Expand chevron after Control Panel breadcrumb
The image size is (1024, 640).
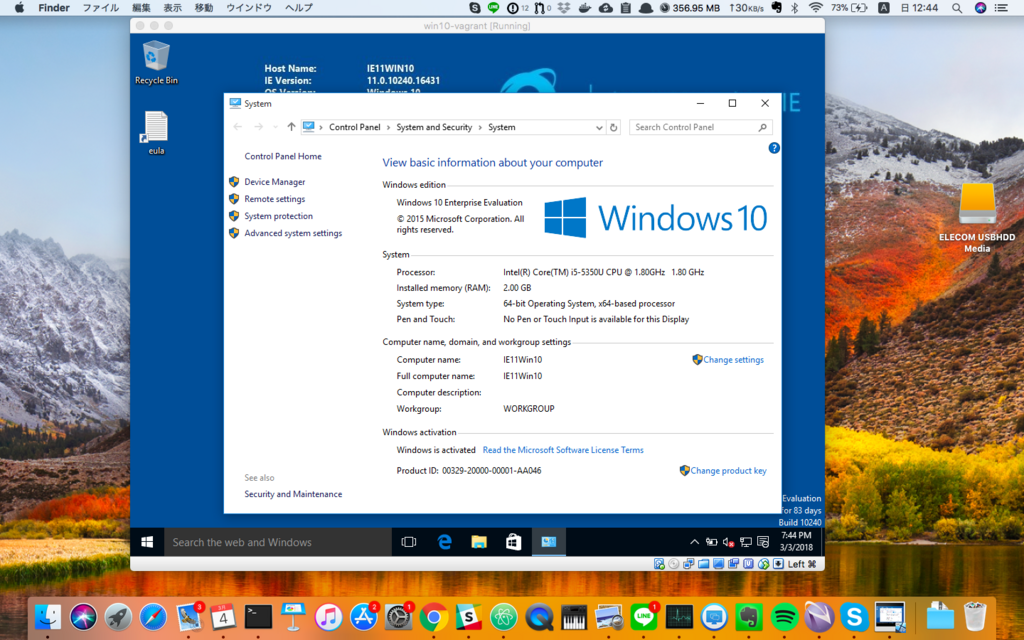pos(389,128)
